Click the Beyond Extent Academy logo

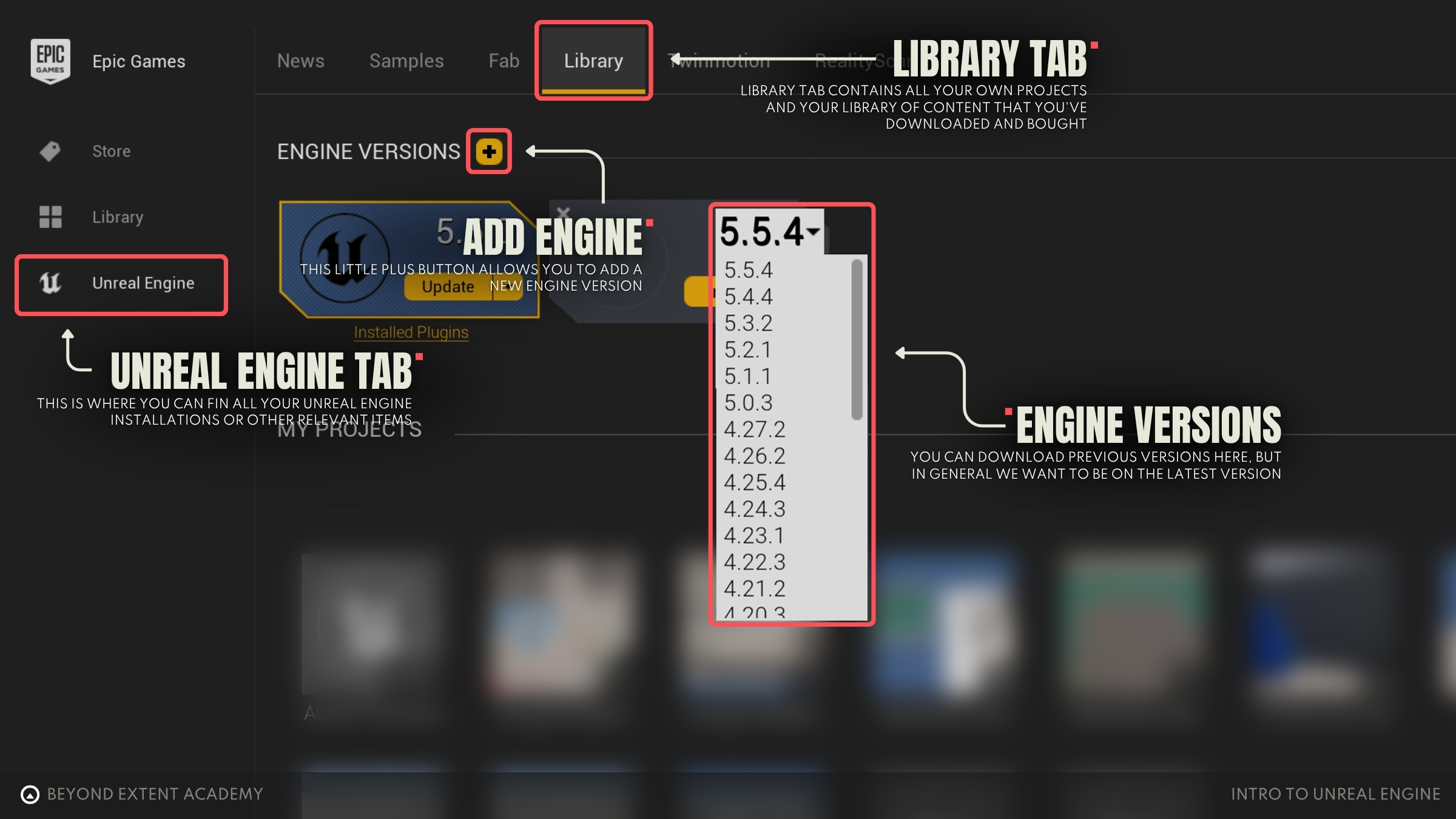[30, 794]
